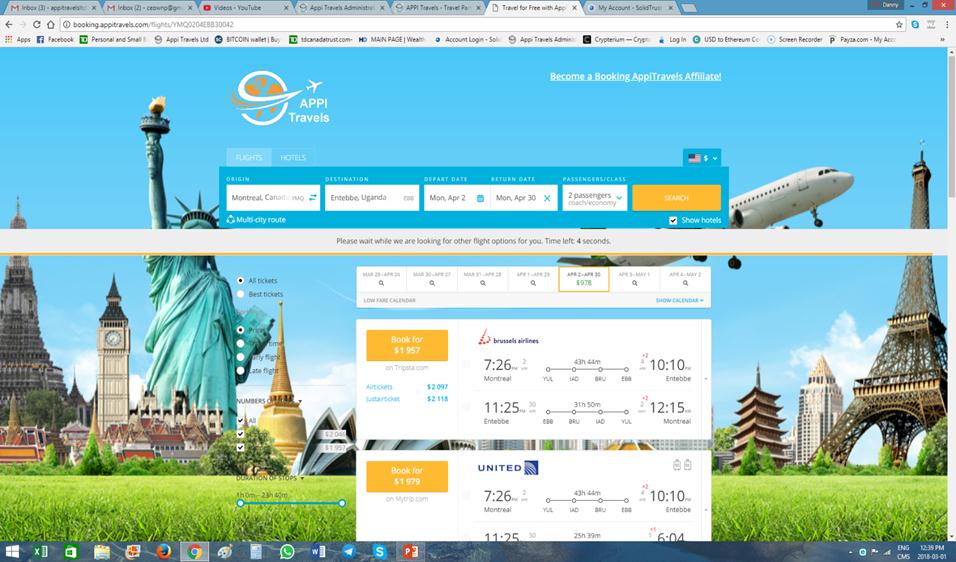Uncheck the Show hotels checkbox

click(x=673, y=220)
